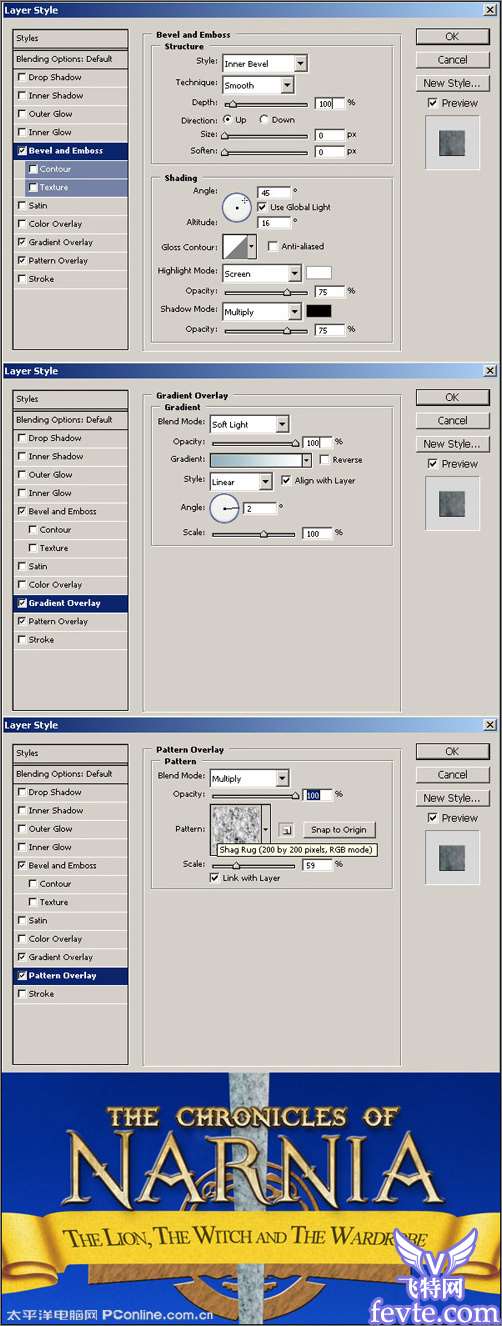Screen dimensions: 502x1326
Task: Open the gradient picker dropdown arrow
Action: [x=306, y=460]
